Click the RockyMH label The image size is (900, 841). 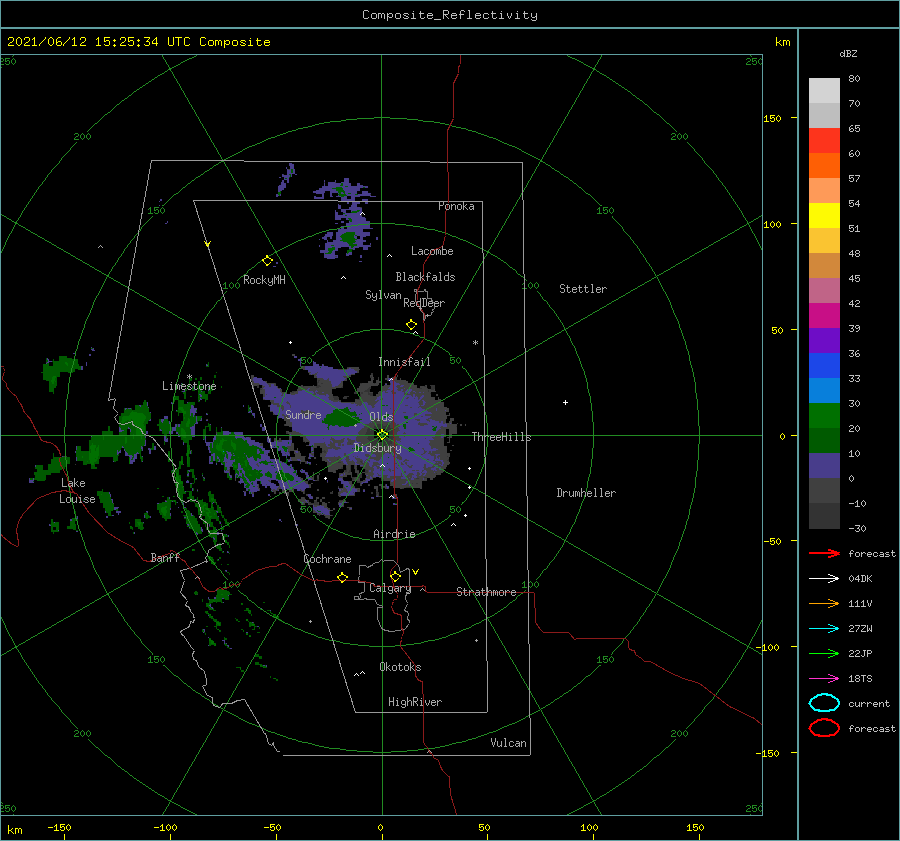[x=264, y=280]
